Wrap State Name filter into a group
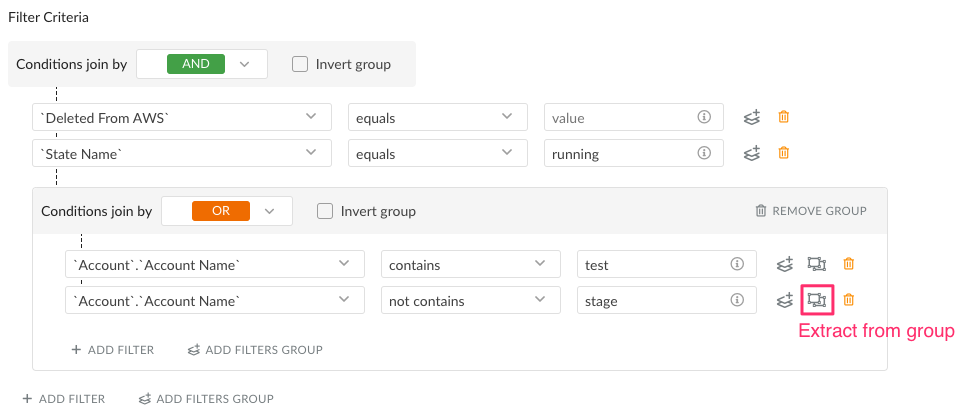The width and height of the screenshot is (973, 419). tap(752, 153)
